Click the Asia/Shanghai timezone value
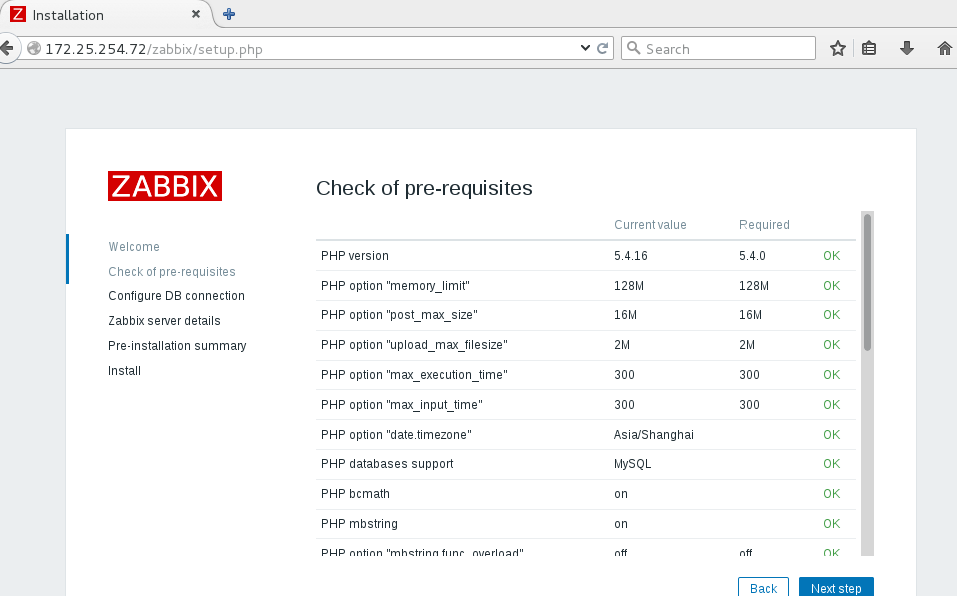Image resolution: width=957 pixels, height=596 pixels. pyautogui.click(x=654, y=434)
